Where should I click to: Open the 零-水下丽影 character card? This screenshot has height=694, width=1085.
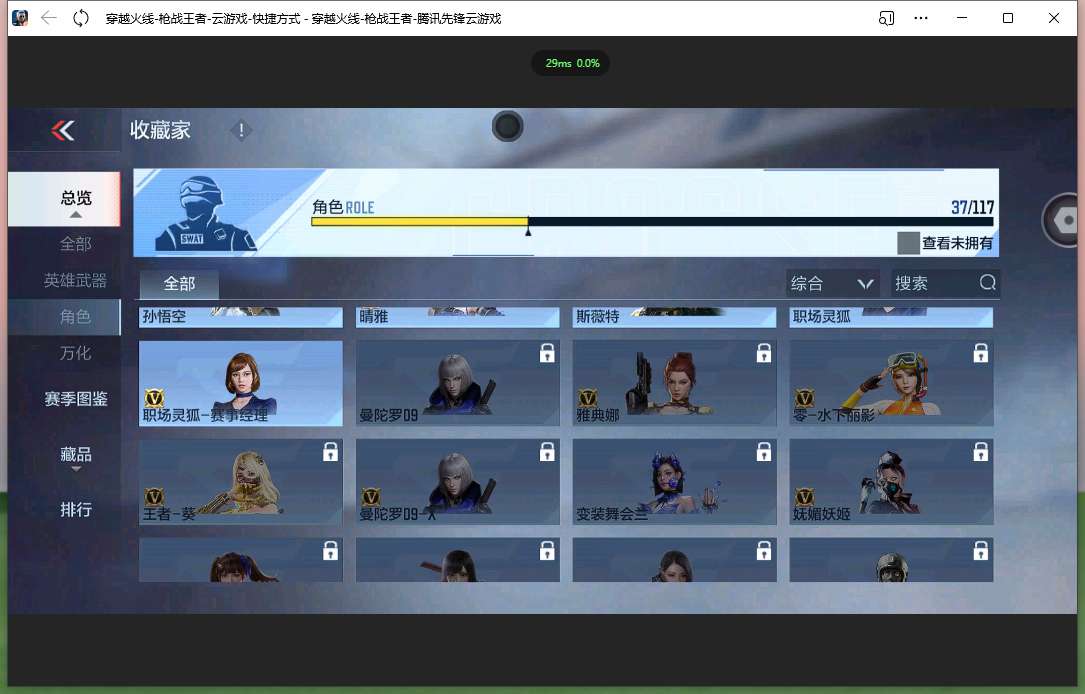tap(891, 383)
